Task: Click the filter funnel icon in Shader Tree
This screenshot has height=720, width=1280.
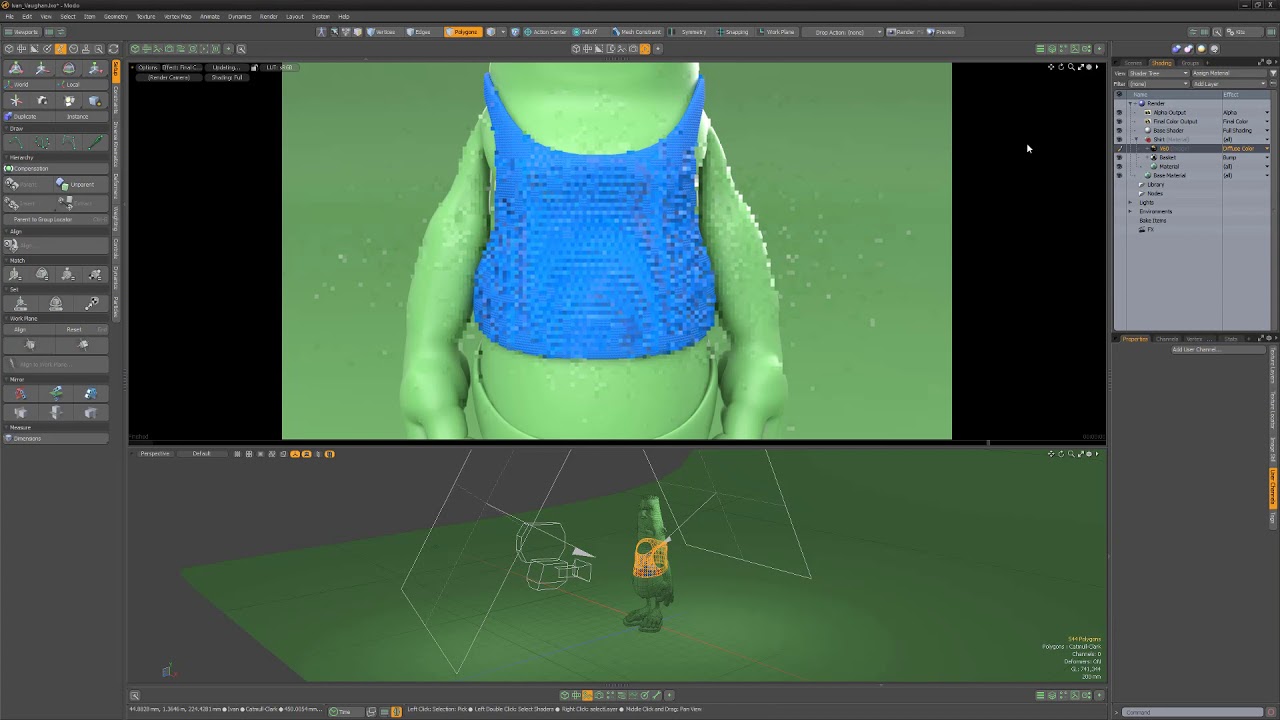Action: (1272, 73)
